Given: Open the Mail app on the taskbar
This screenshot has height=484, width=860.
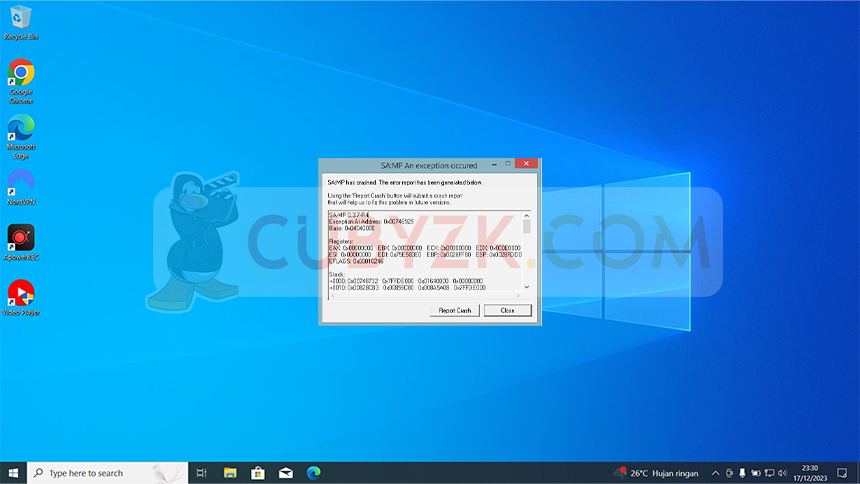Looking at the screenshot, I should click(x=286, y=473).
